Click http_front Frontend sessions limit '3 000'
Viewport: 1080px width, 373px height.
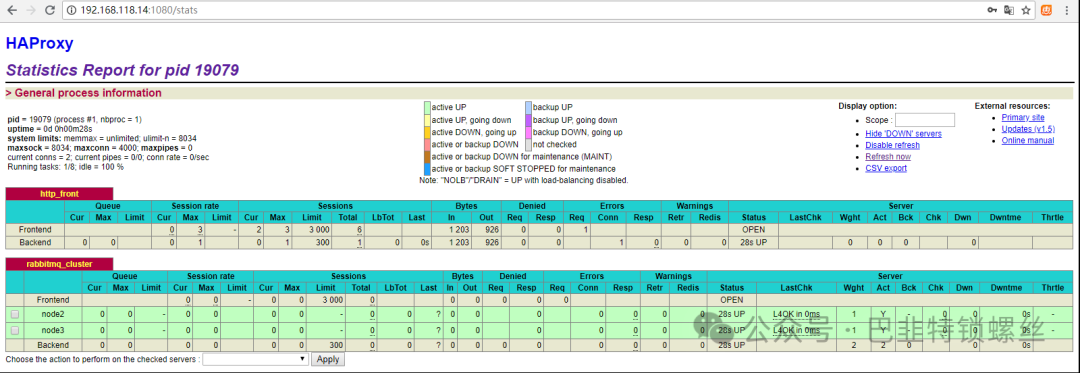click(x=320, y=229)
